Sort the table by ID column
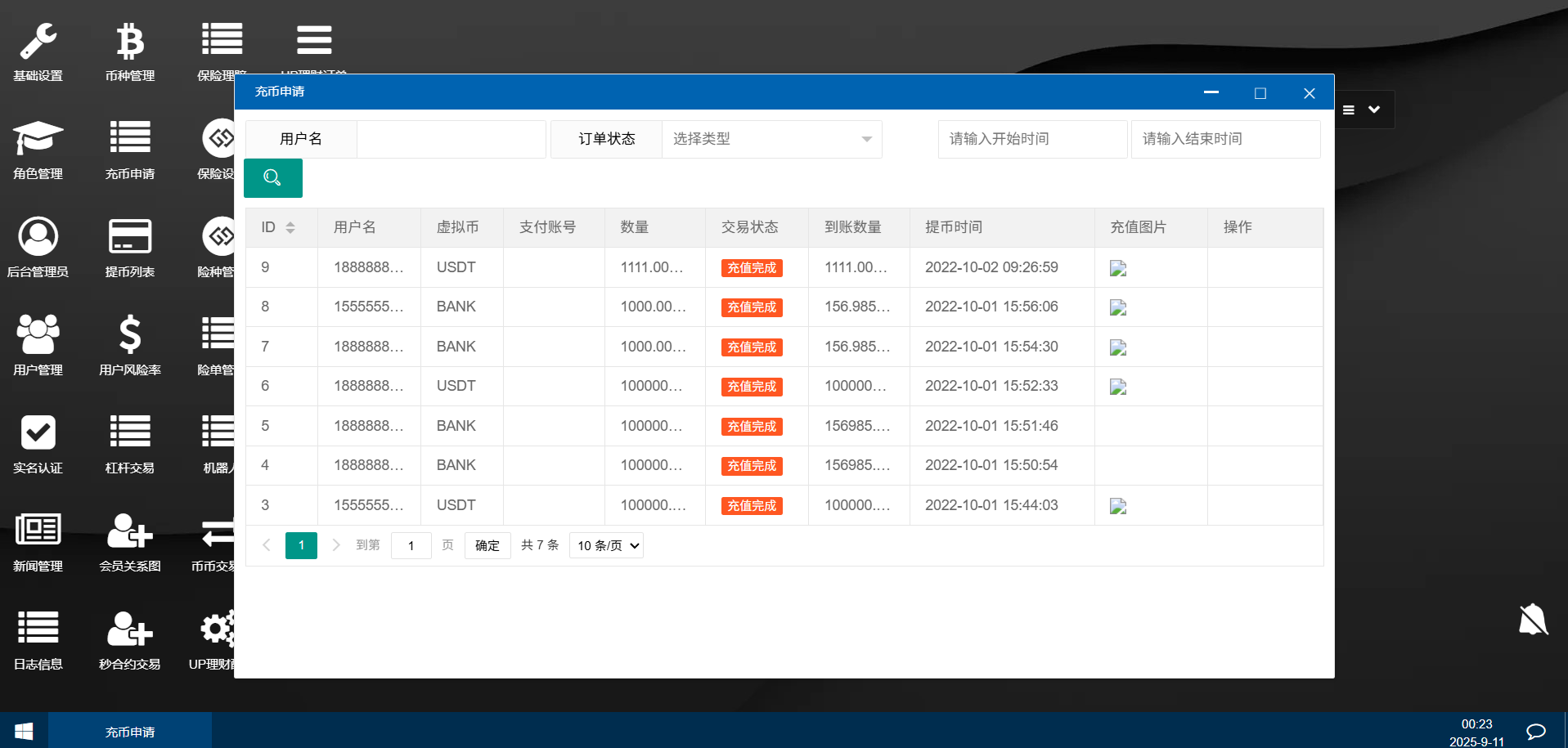The height and width of the screenshot is (748, 1568). 290,227
